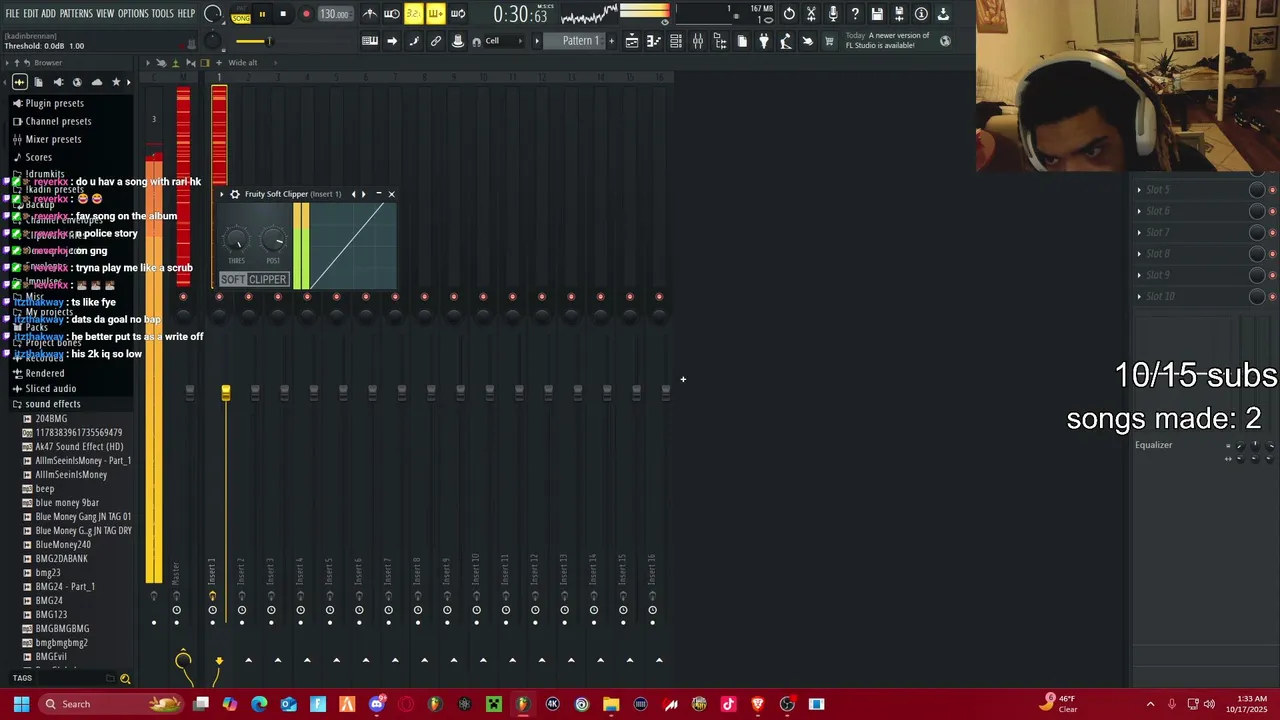Image resolution: width=1280 pixels, height=720 pixels.
Task: Go to next preset in Fruity Soft Clipper
Action: click(x=363, y=194)
